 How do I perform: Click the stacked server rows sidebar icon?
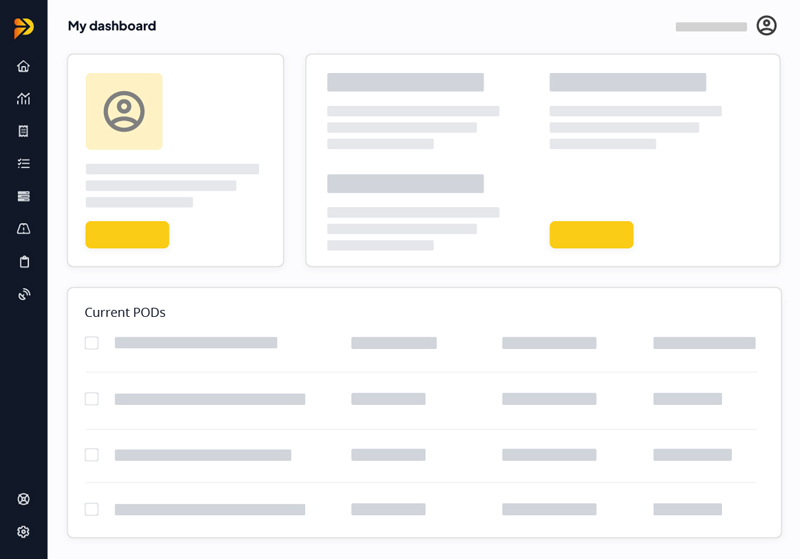(24, 196)
